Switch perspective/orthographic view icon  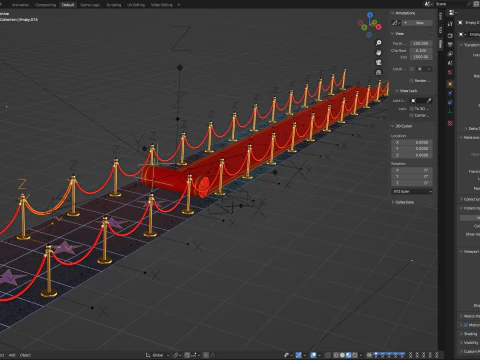tap(379, 72)
